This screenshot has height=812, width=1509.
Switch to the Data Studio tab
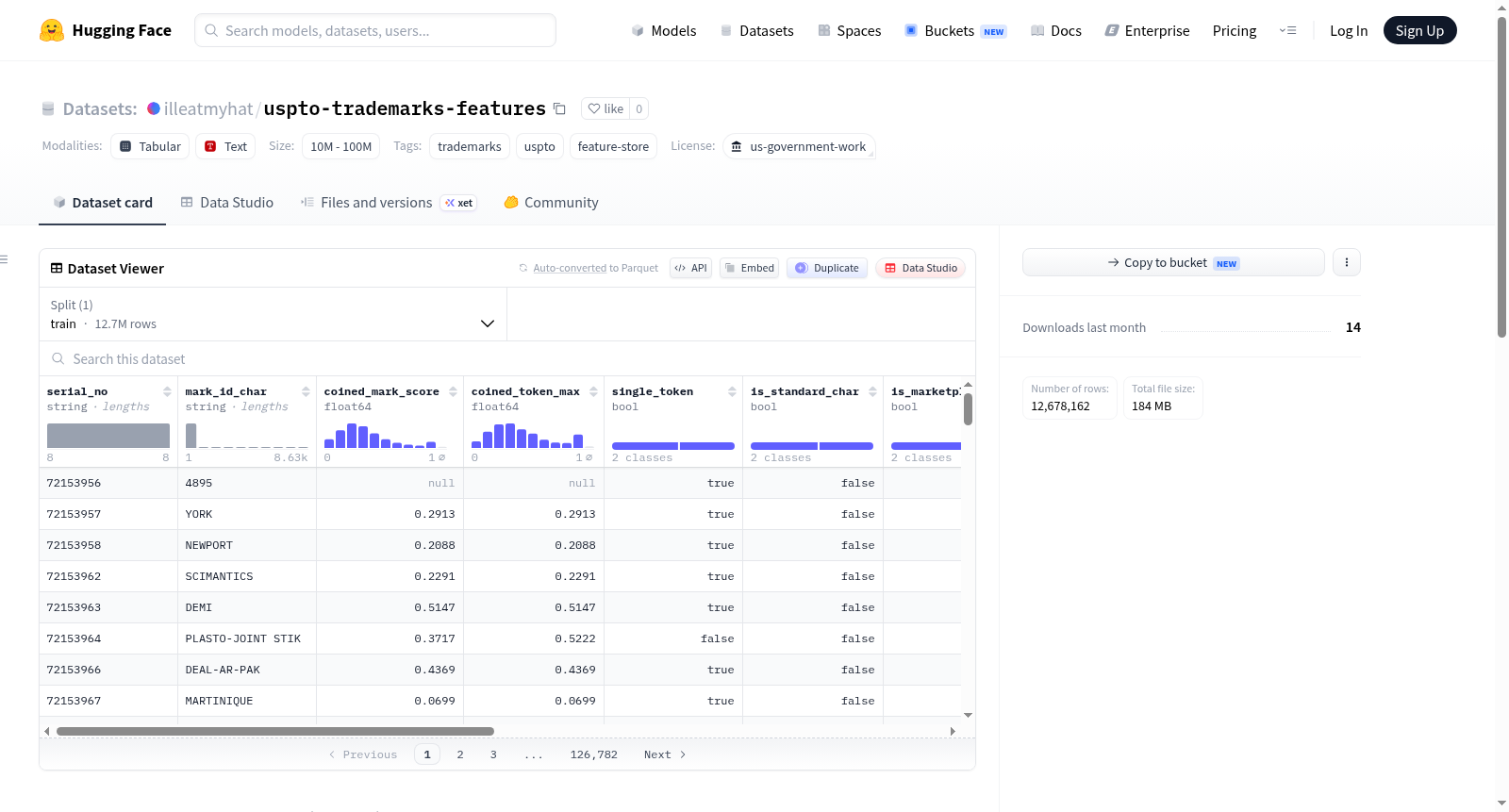(227, 203)
